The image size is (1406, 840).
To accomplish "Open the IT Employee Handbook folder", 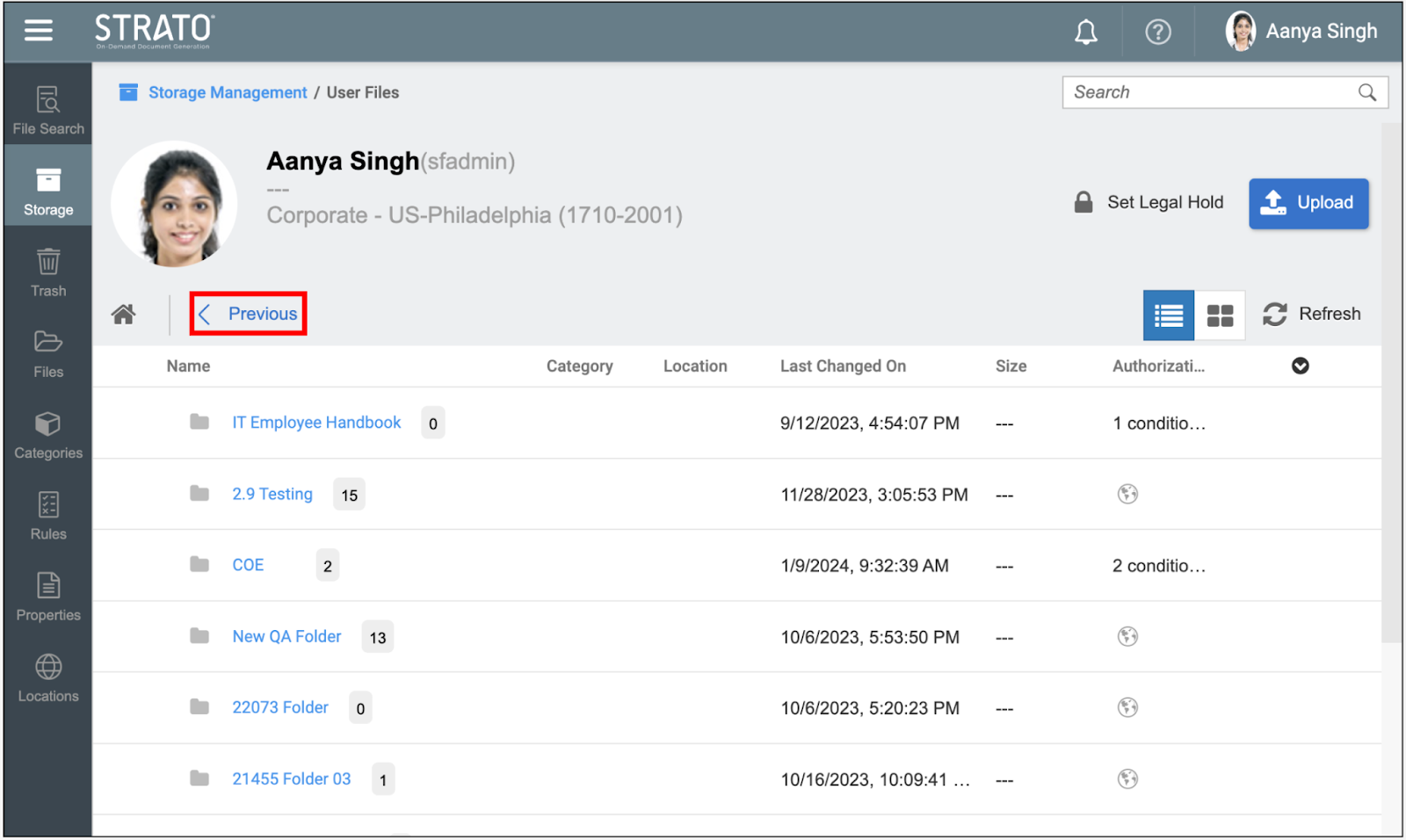I will tap(316, 423).
